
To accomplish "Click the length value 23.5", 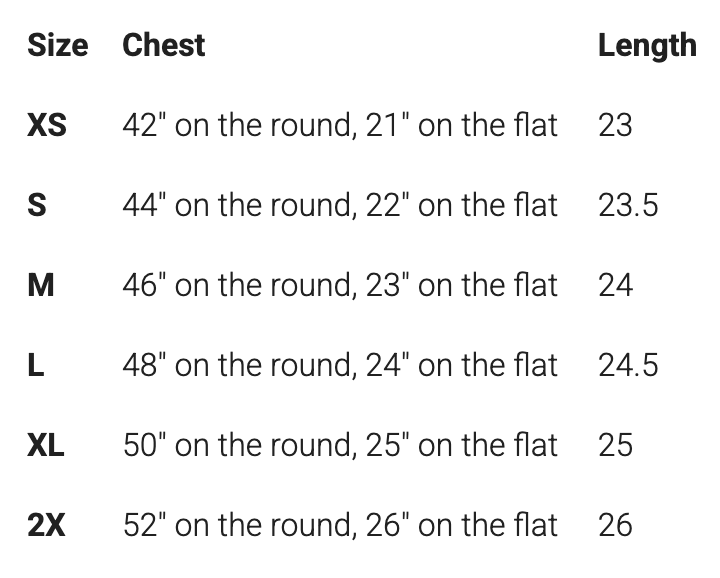I will tap(628, 205).
